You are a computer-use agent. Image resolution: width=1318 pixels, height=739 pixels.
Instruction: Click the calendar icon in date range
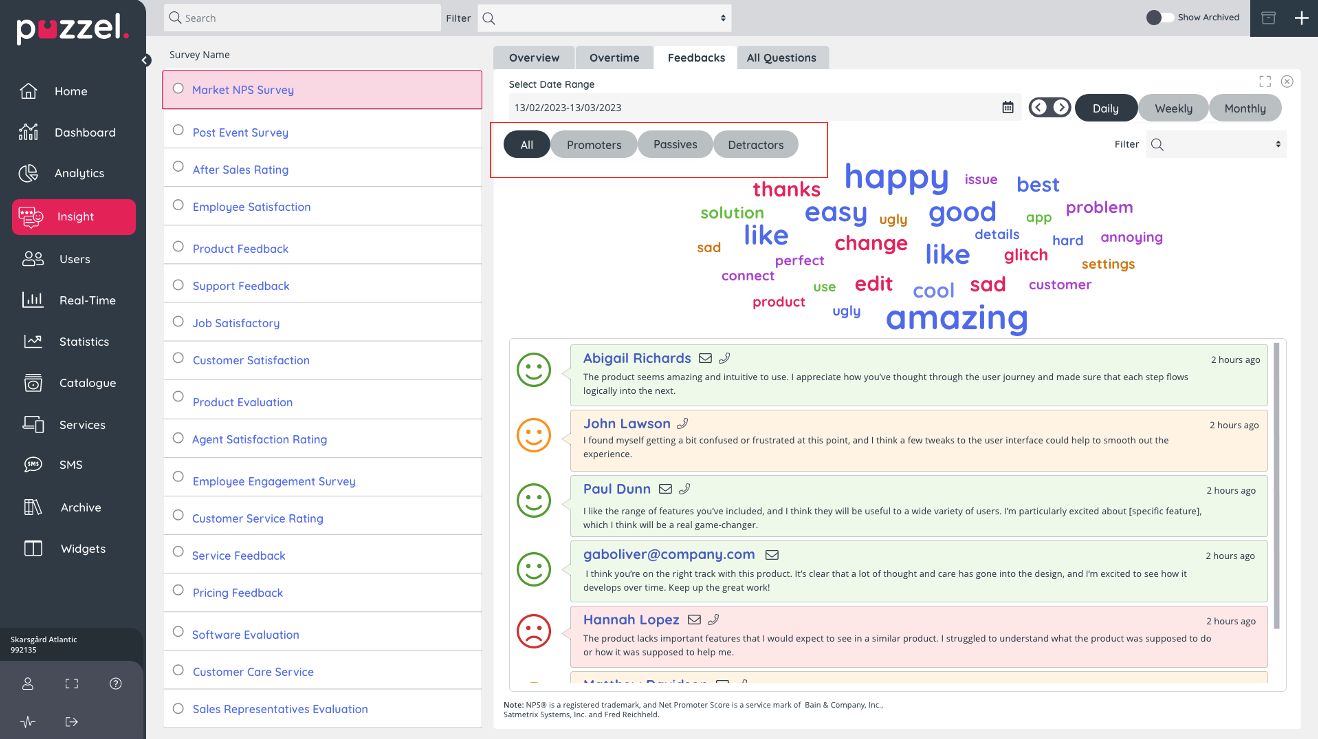click(1008, 108)
